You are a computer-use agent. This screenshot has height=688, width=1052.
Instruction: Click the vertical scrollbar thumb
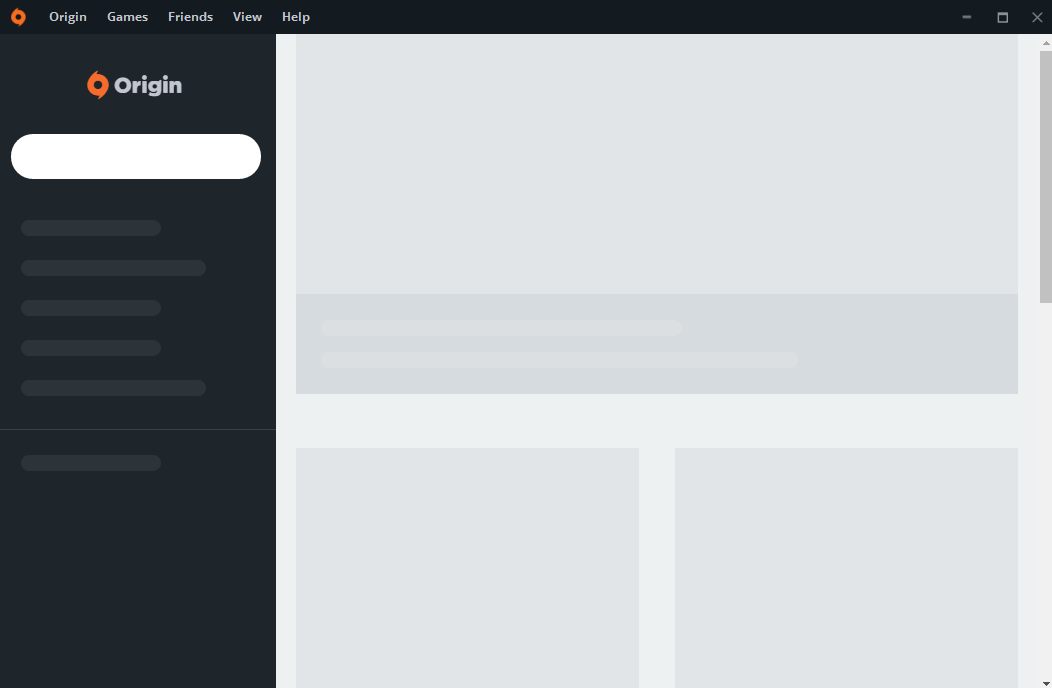click(x=1045, y=177)
